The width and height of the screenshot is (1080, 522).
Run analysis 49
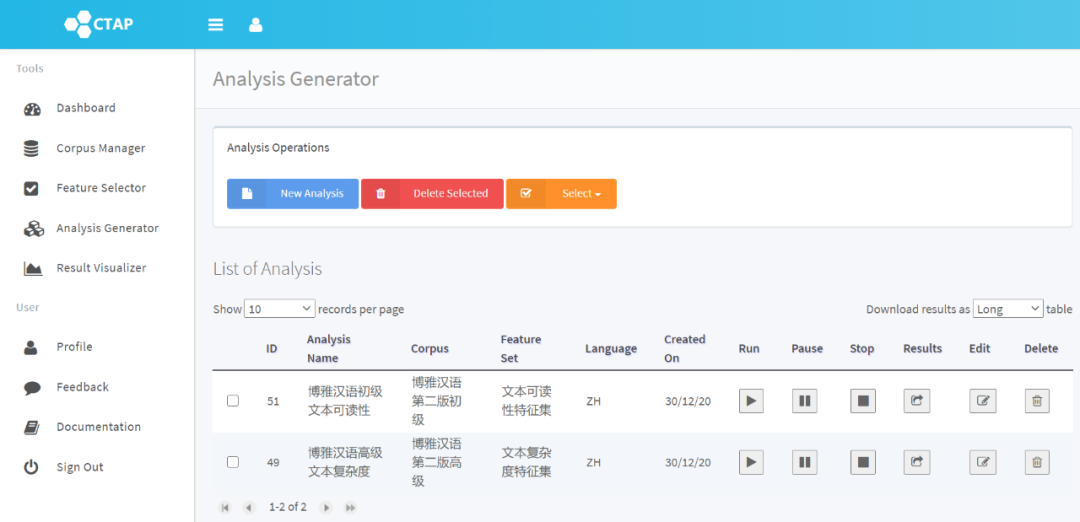point(751,462)
